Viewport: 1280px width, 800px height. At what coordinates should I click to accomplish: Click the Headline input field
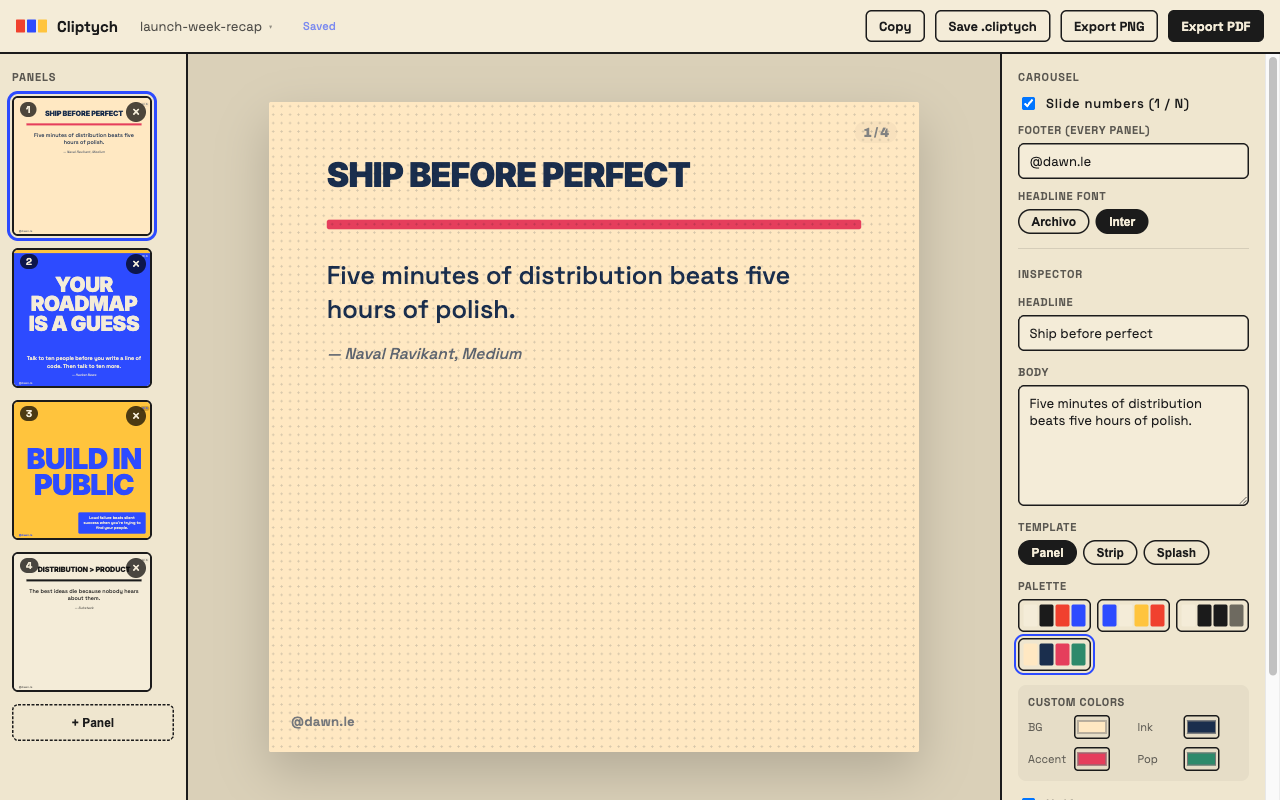tap(1133, 333)
